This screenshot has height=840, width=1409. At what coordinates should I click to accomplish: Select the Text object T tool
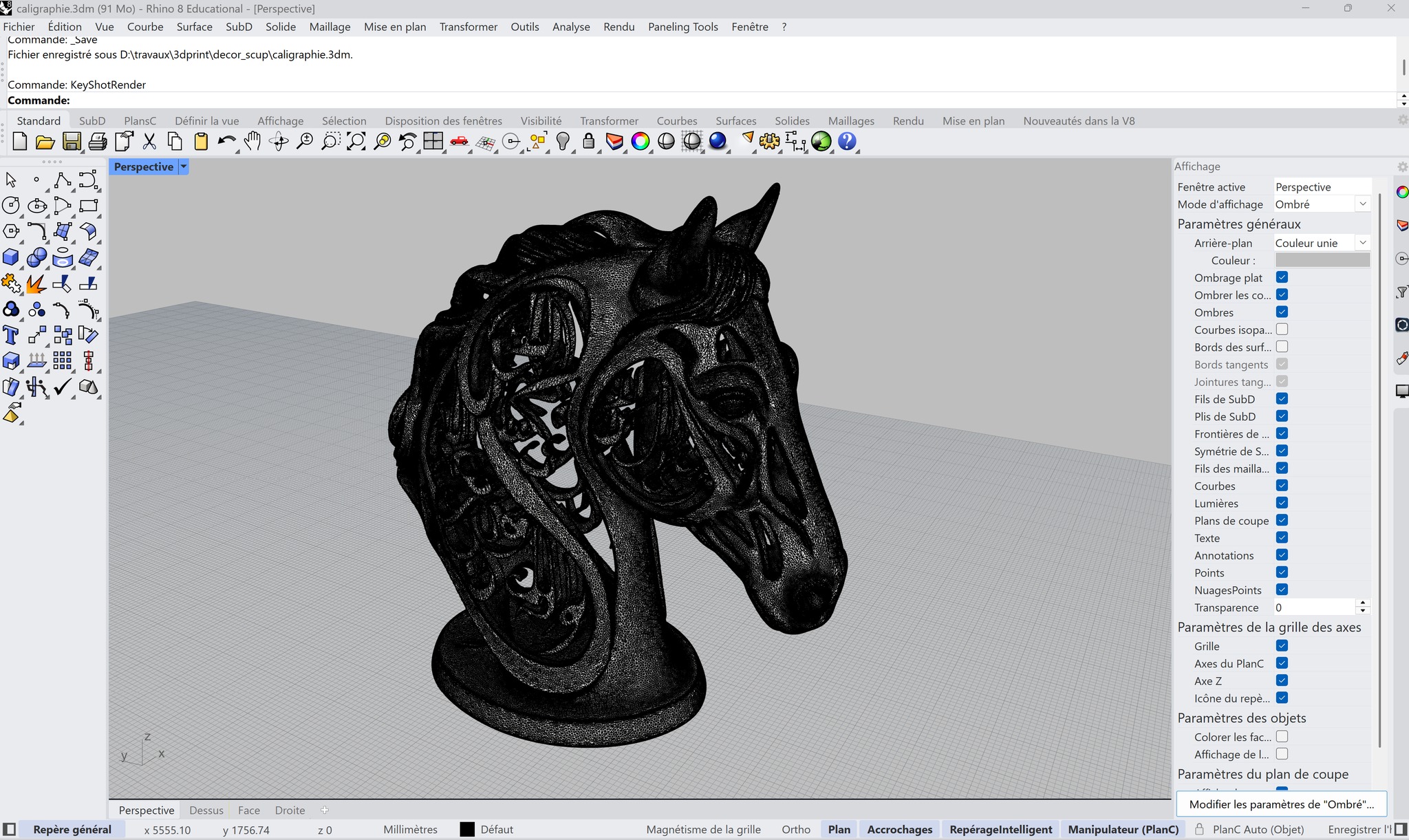click(x=11, y=335)
